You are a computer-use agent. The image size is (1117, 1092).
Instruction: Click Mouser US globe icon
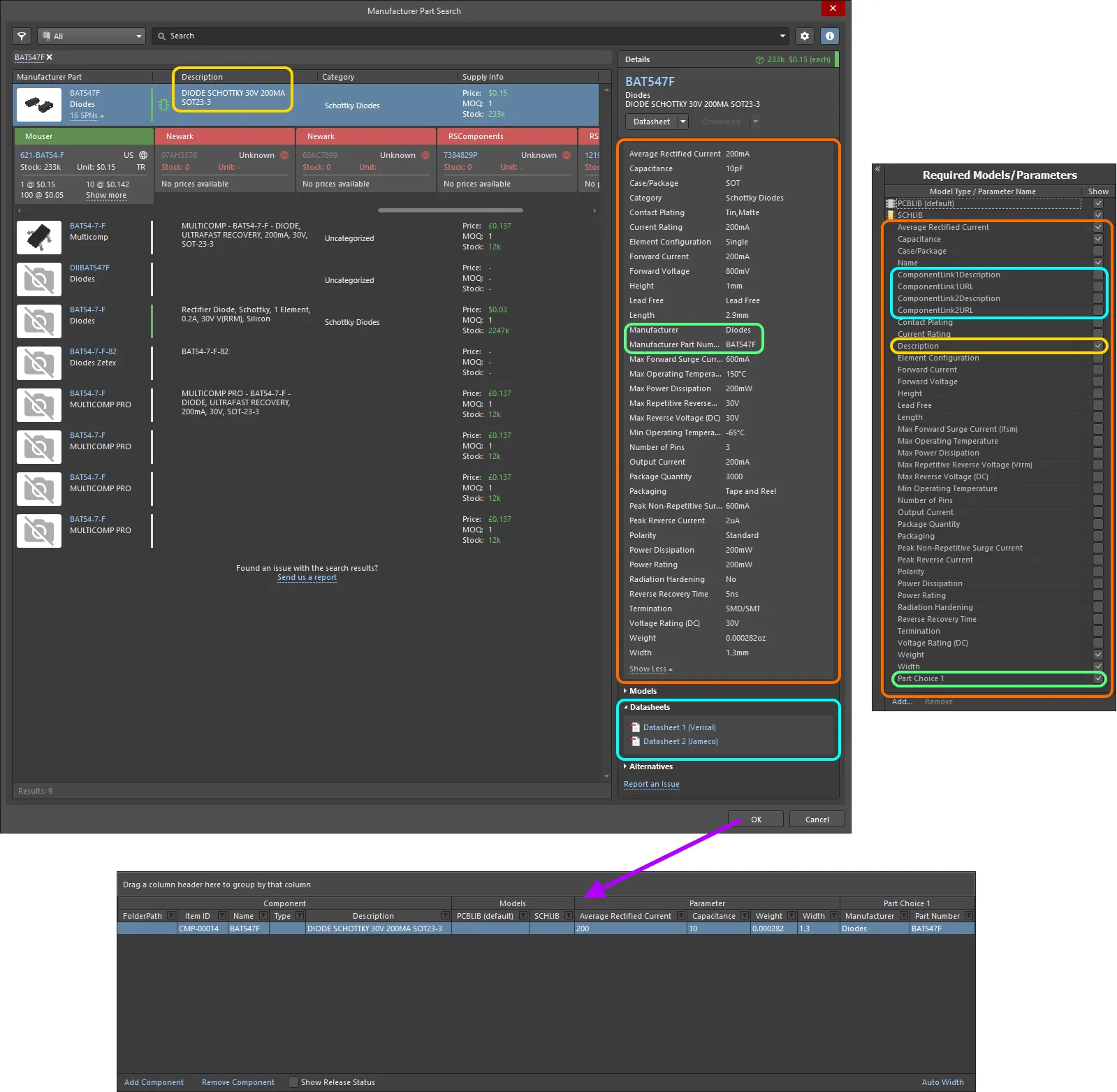tap(143, 155)
